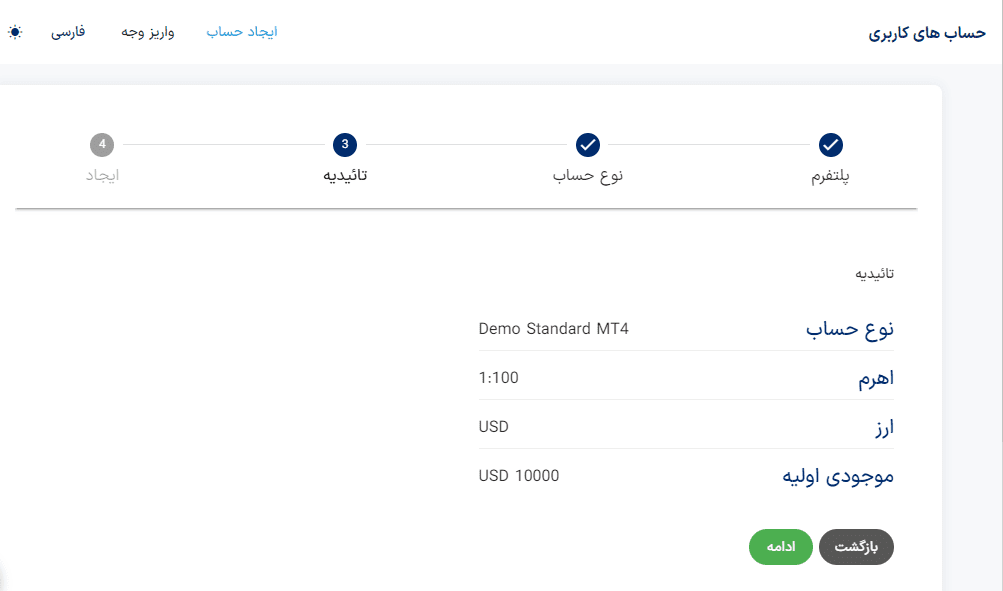This screenshot has width=1003, height=591.
Task: Open the ایجاد حساب menu item
Action: (242, 32)
